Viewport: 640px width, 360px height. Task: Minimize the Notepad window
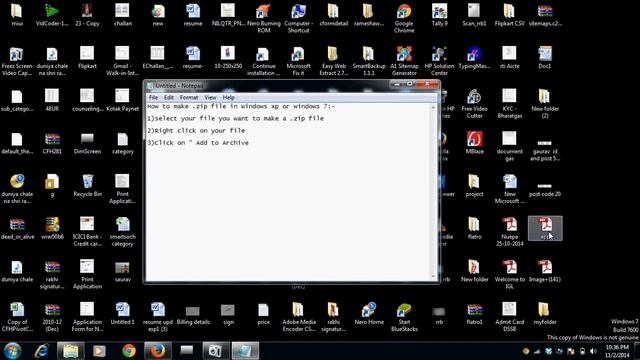(x=396, y=84)
